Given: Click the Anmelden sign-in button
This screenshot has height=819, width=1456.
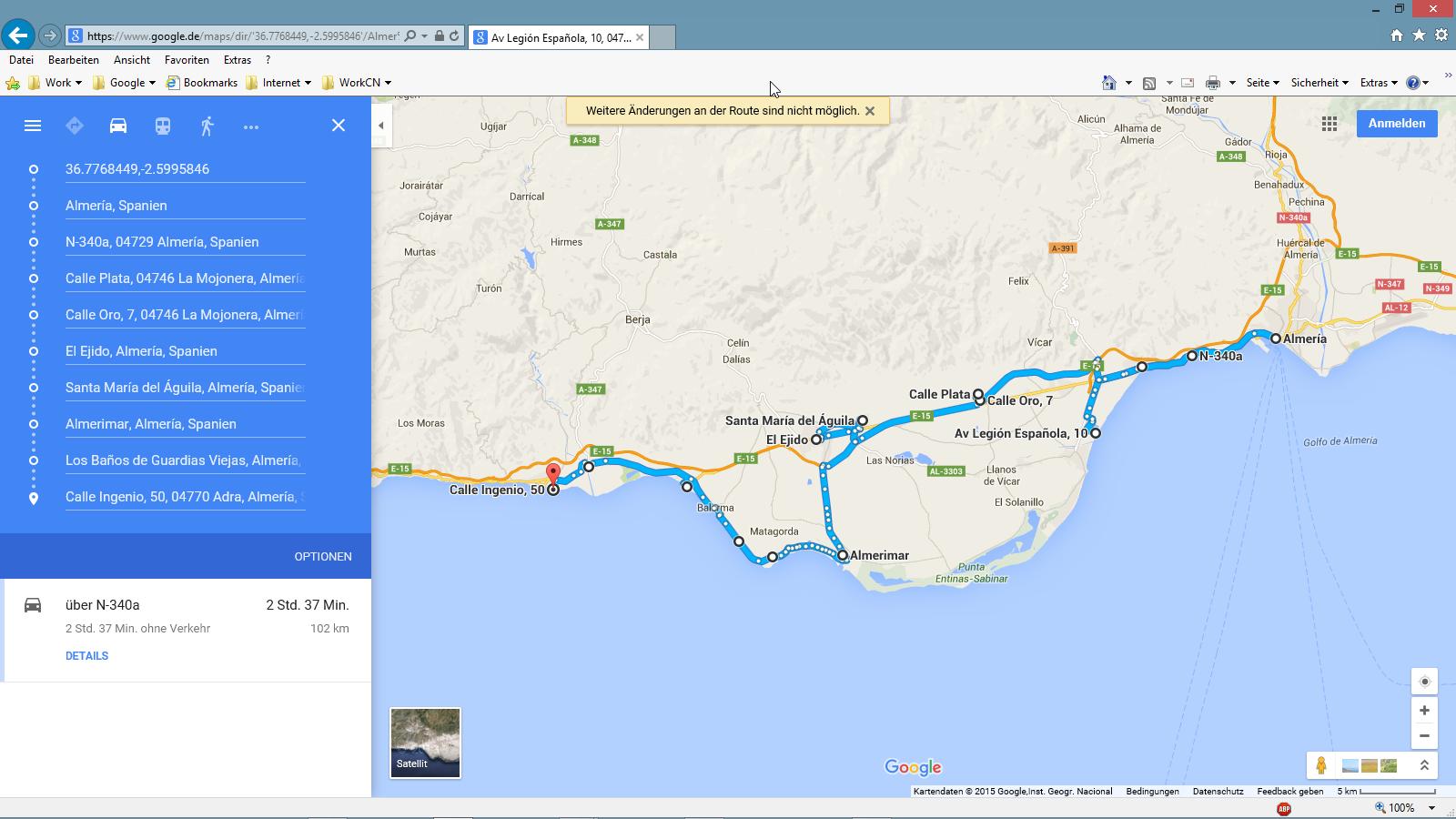Looking at the screenshot, I should [x=1397, y=124].
